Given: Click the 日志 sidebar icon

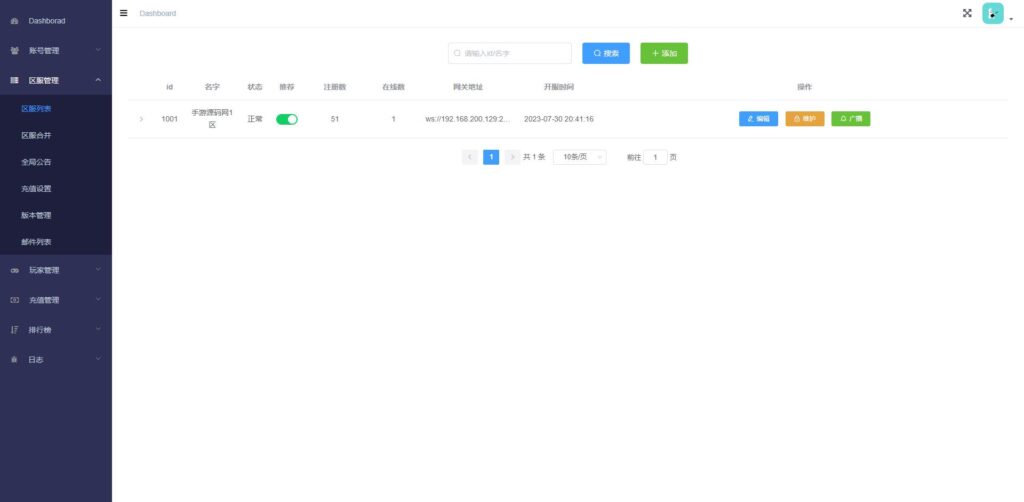Looking at the screenshot, I should pos(14,360).
